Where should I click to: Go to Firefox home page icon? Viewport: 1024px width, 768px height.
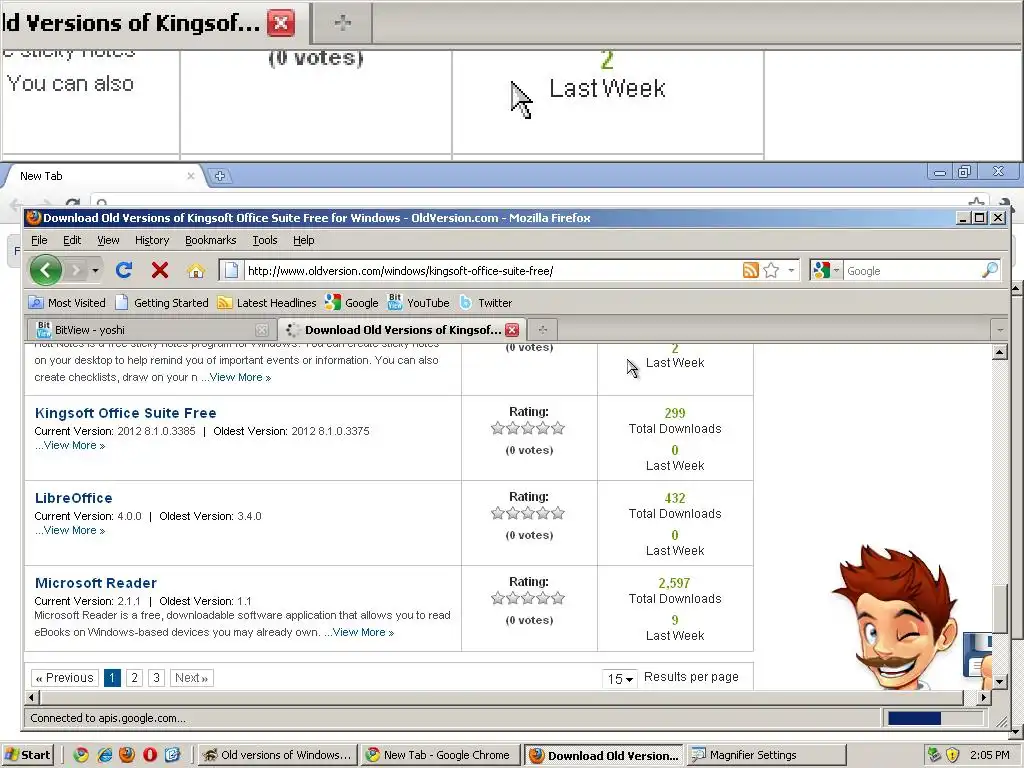[196, 270]
